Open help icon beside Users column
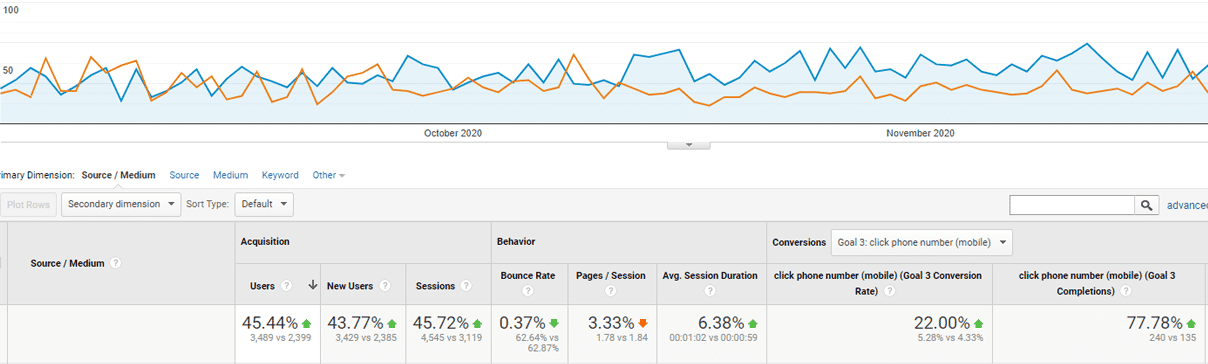 point(287,286)
